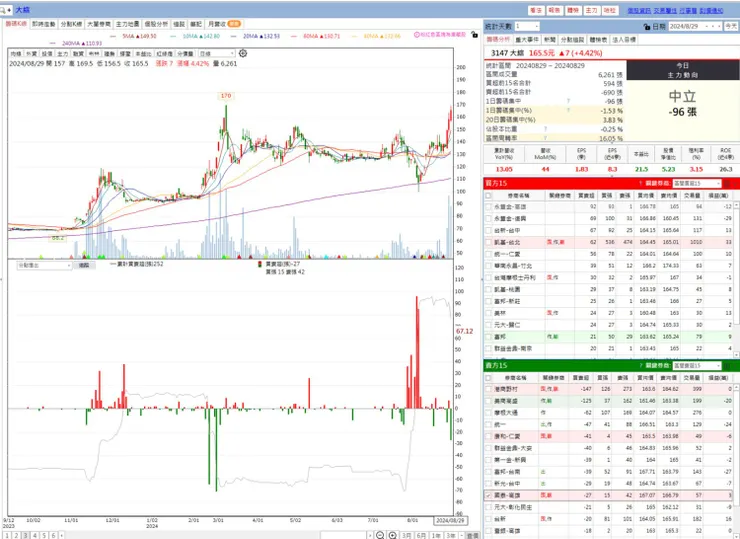The image size is (740, 539).
Task: Click the orange badge beside 月營收
Action: coord(234,24)
